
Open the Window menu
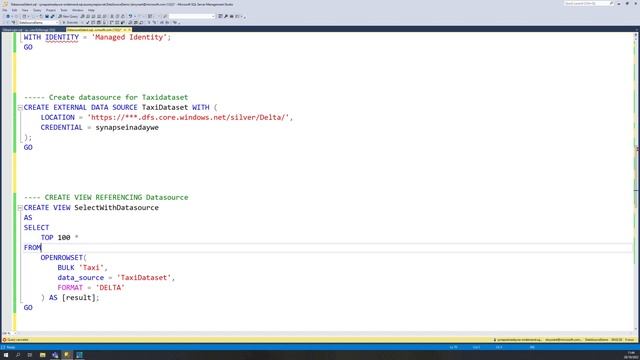click(78, 10)
